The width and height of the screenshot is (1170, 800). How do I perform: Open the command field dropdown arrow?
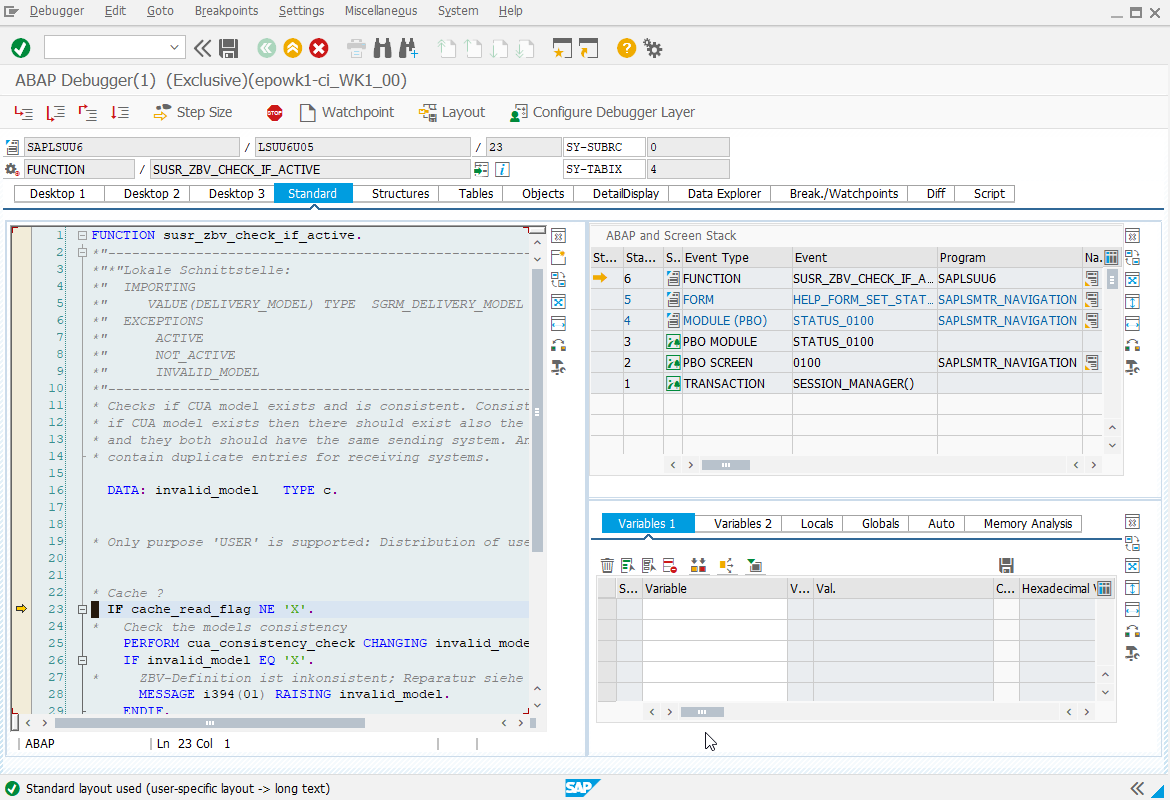(x=174, y=47)
